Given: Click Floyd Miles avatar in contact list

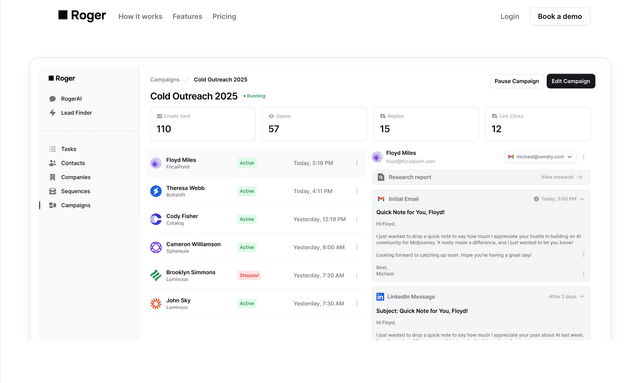Looking at the screenshot, I should [156, 163].
